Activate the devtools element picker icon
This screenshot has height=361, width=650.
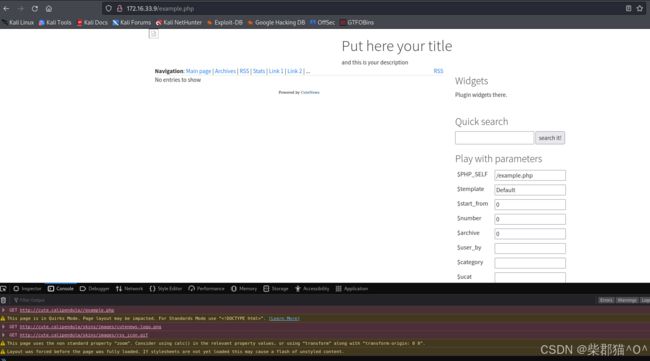[3, 288]
